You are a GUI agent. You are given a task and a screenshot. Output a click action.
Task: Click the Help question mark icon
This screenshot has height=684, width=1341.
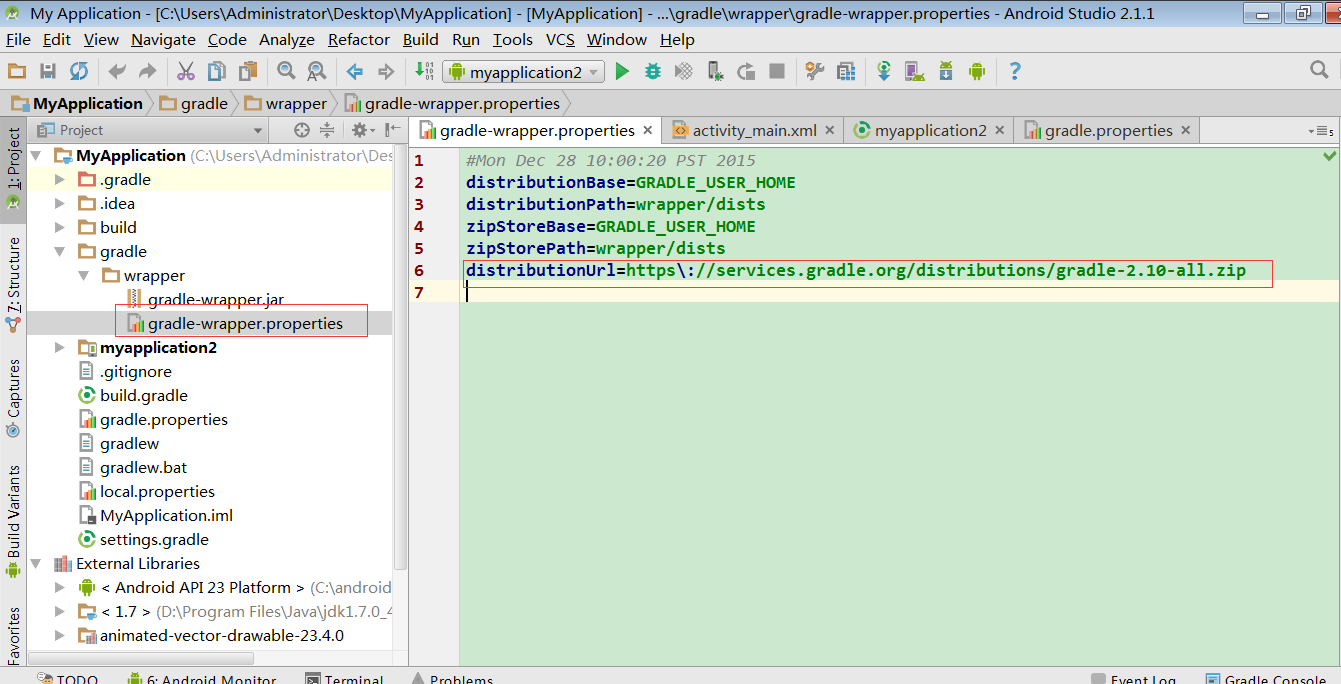[x=1015, y=71]
